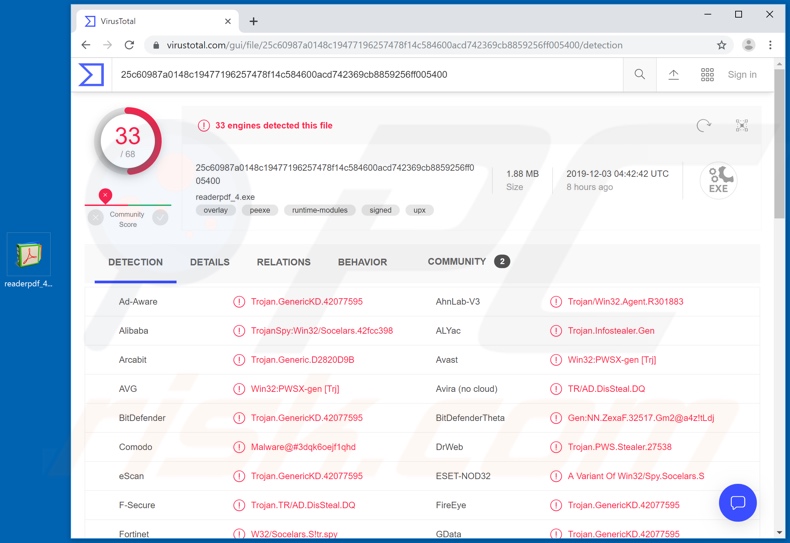Bookmark this page with star icon

[x=721, y=45]
